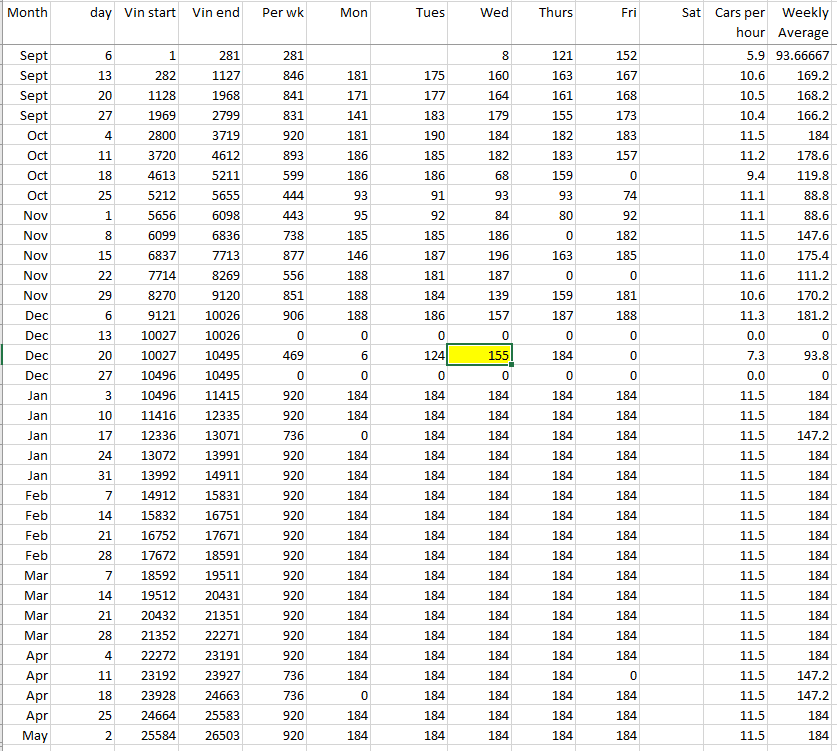The height and width of the screenshot is (751, 837).
Task: Click the May month cell
Action: (27, 735)
